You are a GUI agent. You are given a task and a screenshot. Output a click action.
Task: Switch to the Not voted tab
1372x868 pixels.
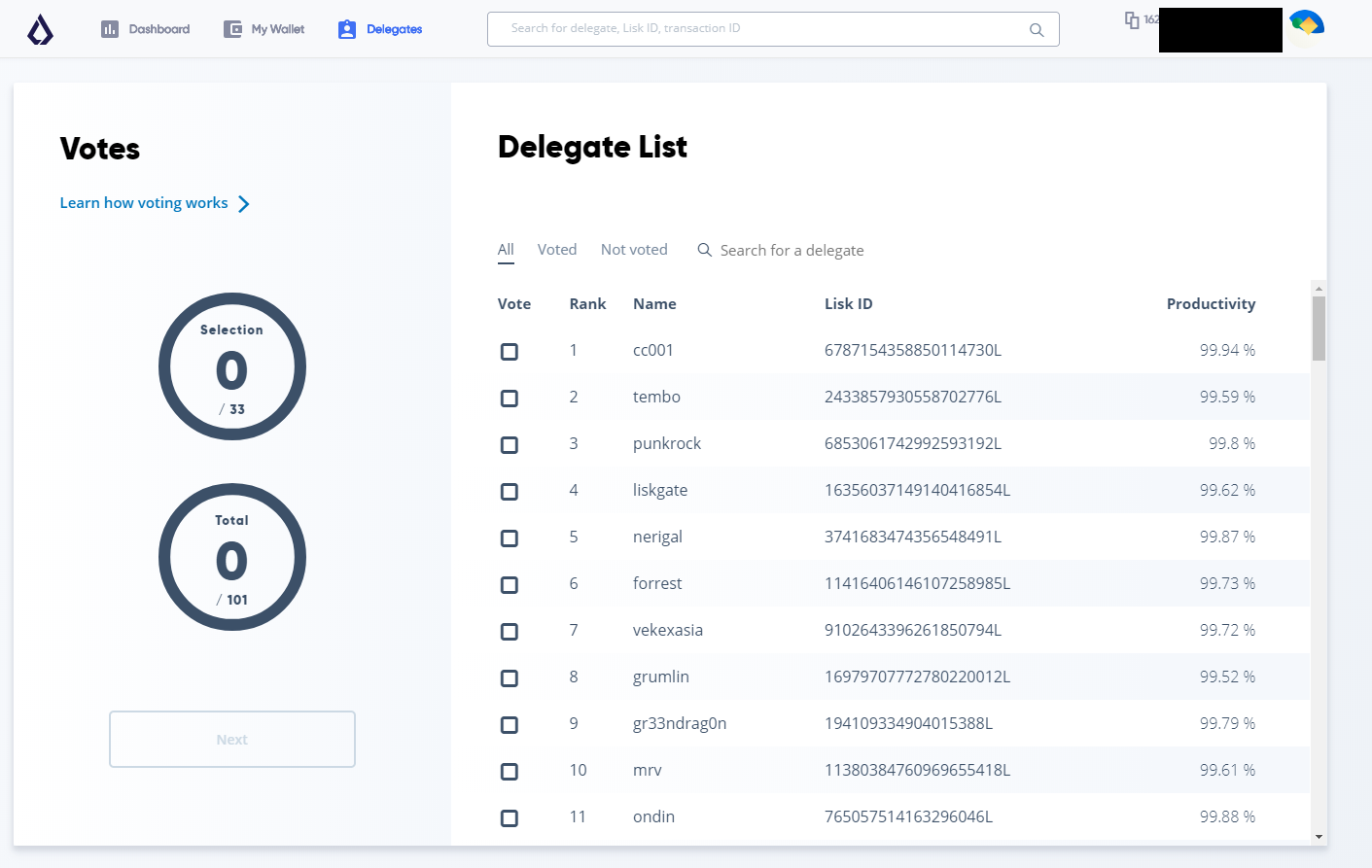pyautogui.click(x=634, y=250)
